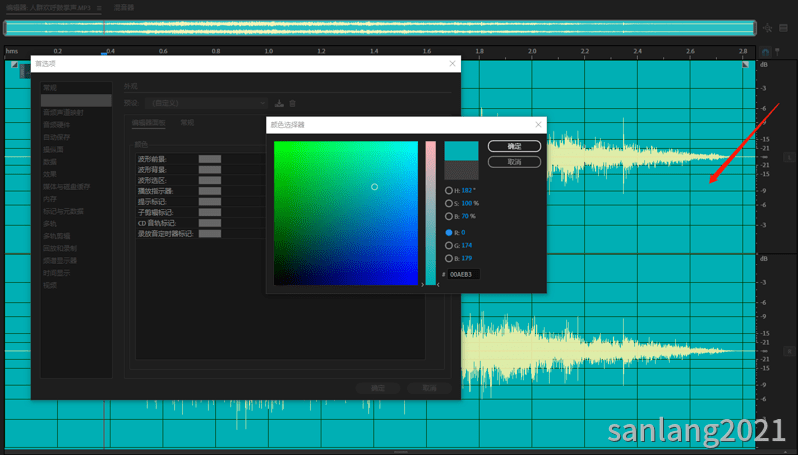Screen dimensions: 798x455
Task: Close the Preferences dialog window
Action: click(x=452, y=64)
